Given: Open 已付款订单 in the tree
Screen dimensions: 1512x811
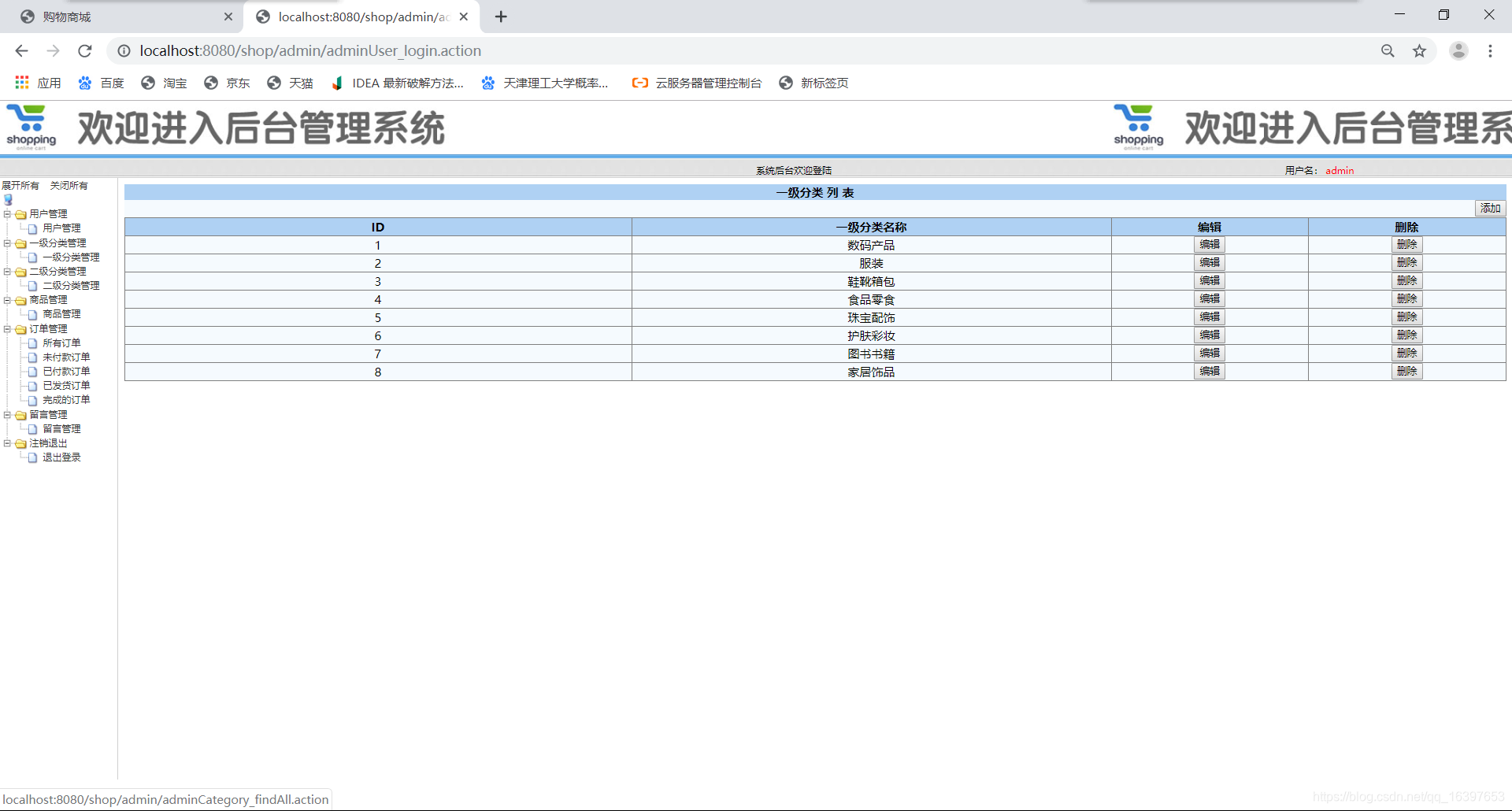Looking at the screenshot, I should pos(66,371).
